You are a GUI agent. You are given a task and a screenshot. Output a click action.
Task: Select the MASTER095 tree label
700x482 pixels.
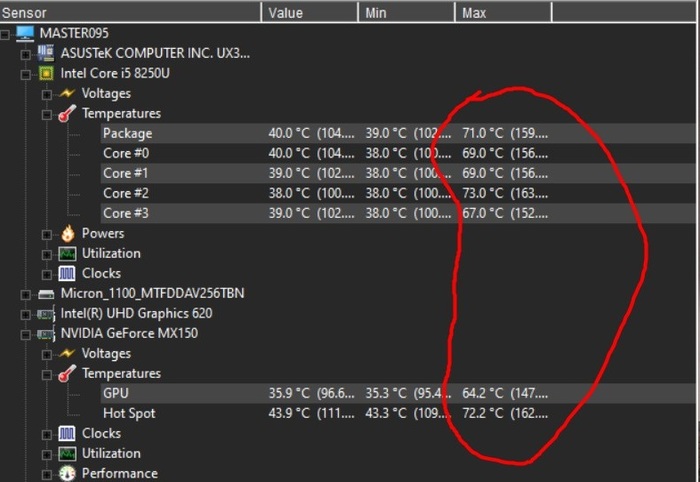pyautogui.click(x=74, y=33)
